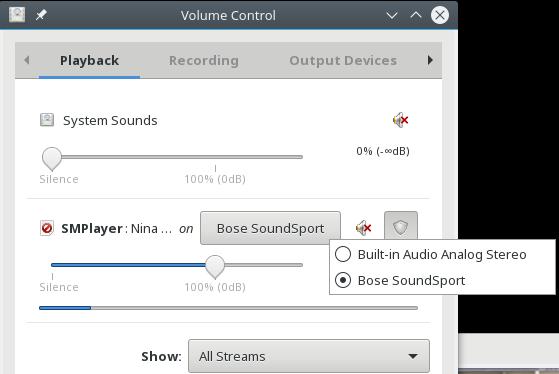Switch to the Output Devices tab
Screen dimensions: 559x374
click(x=343, y=61)
